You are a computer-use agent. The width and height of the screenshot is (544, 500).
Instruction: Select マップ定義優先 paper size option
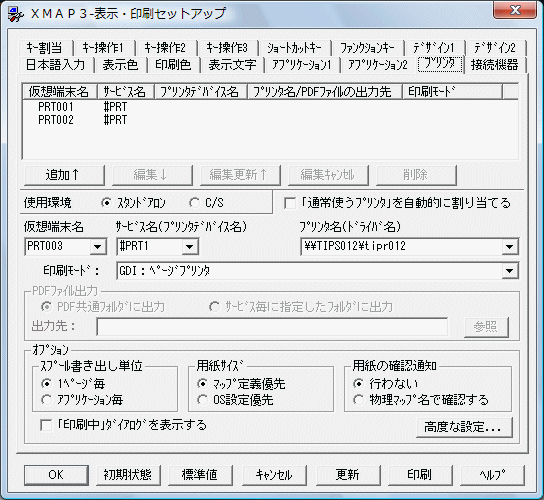(x=241, y=384)
